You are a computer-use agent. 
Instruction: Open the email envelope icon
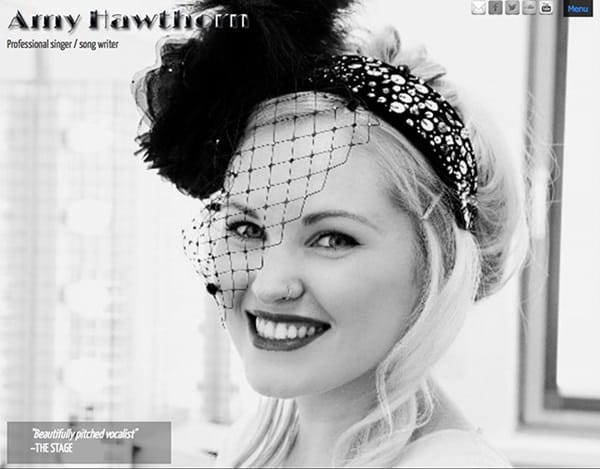click(478, 8)
